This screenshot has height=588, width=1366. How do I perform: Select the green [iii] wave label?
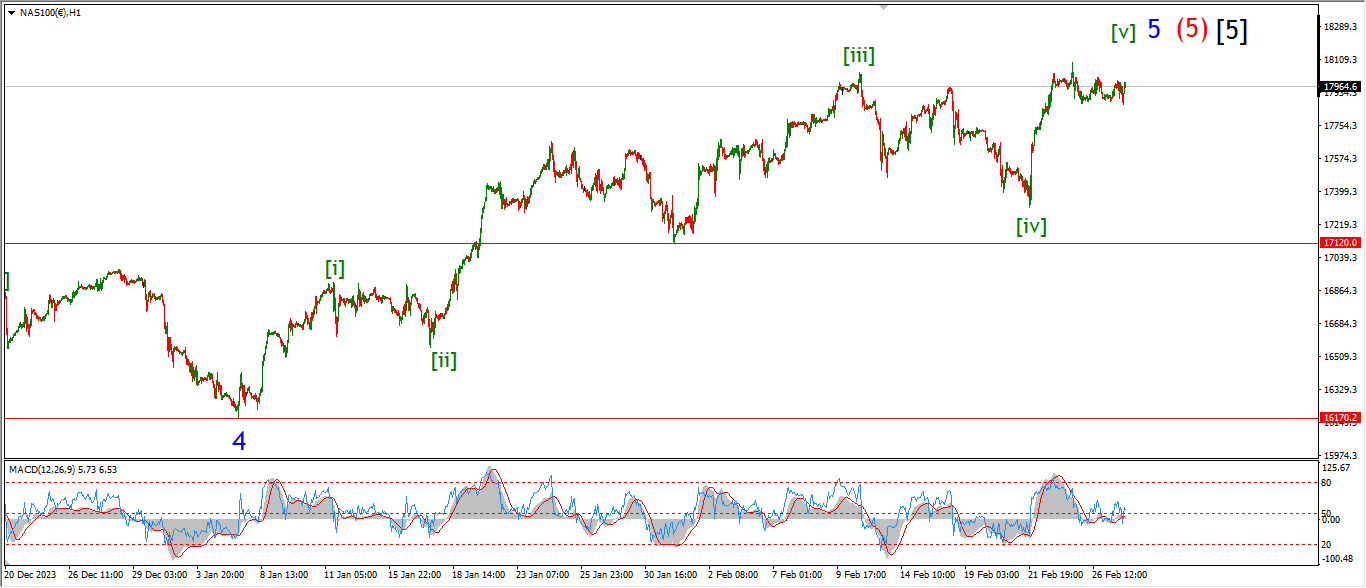click(x=858, y=56)
